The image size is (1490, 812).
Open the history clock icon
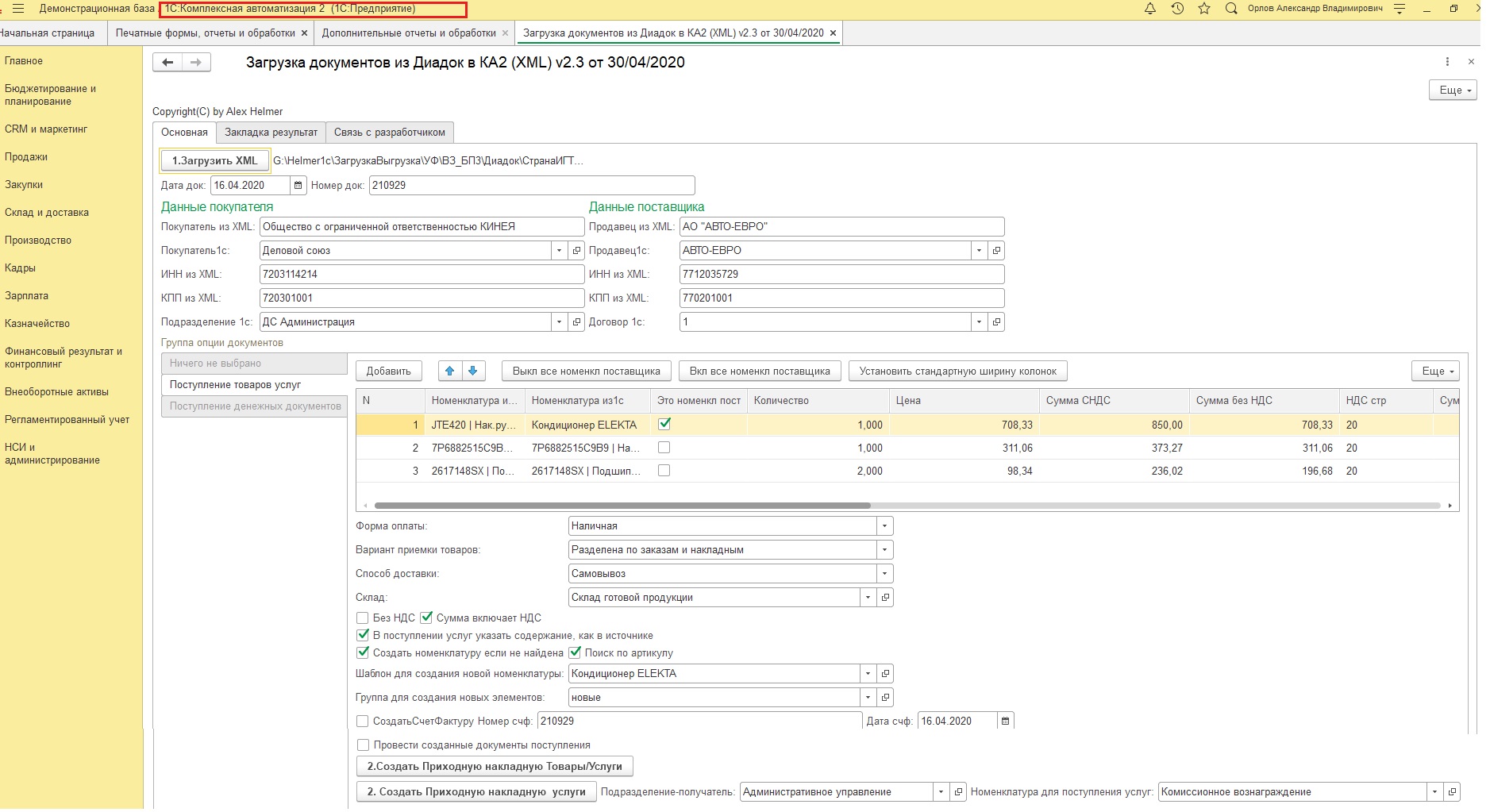1177,9
